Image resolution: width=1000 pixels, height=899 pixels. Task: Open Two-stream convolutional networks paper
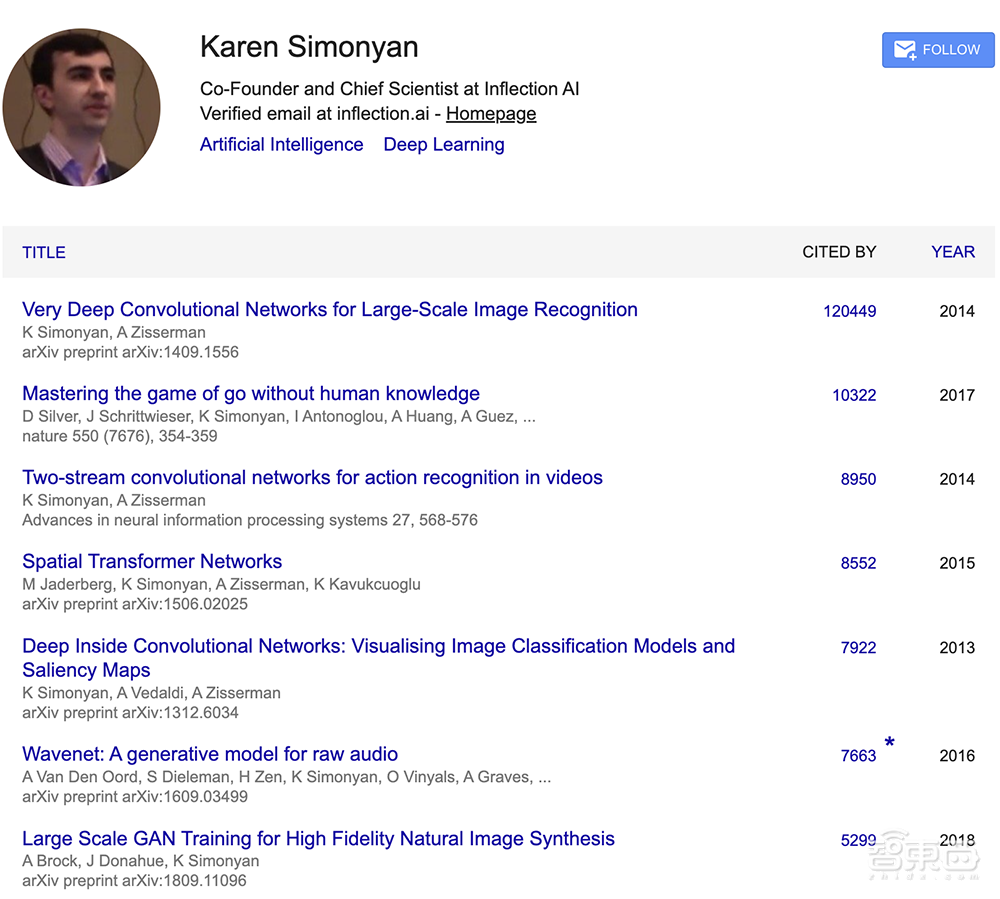[312, 478]
